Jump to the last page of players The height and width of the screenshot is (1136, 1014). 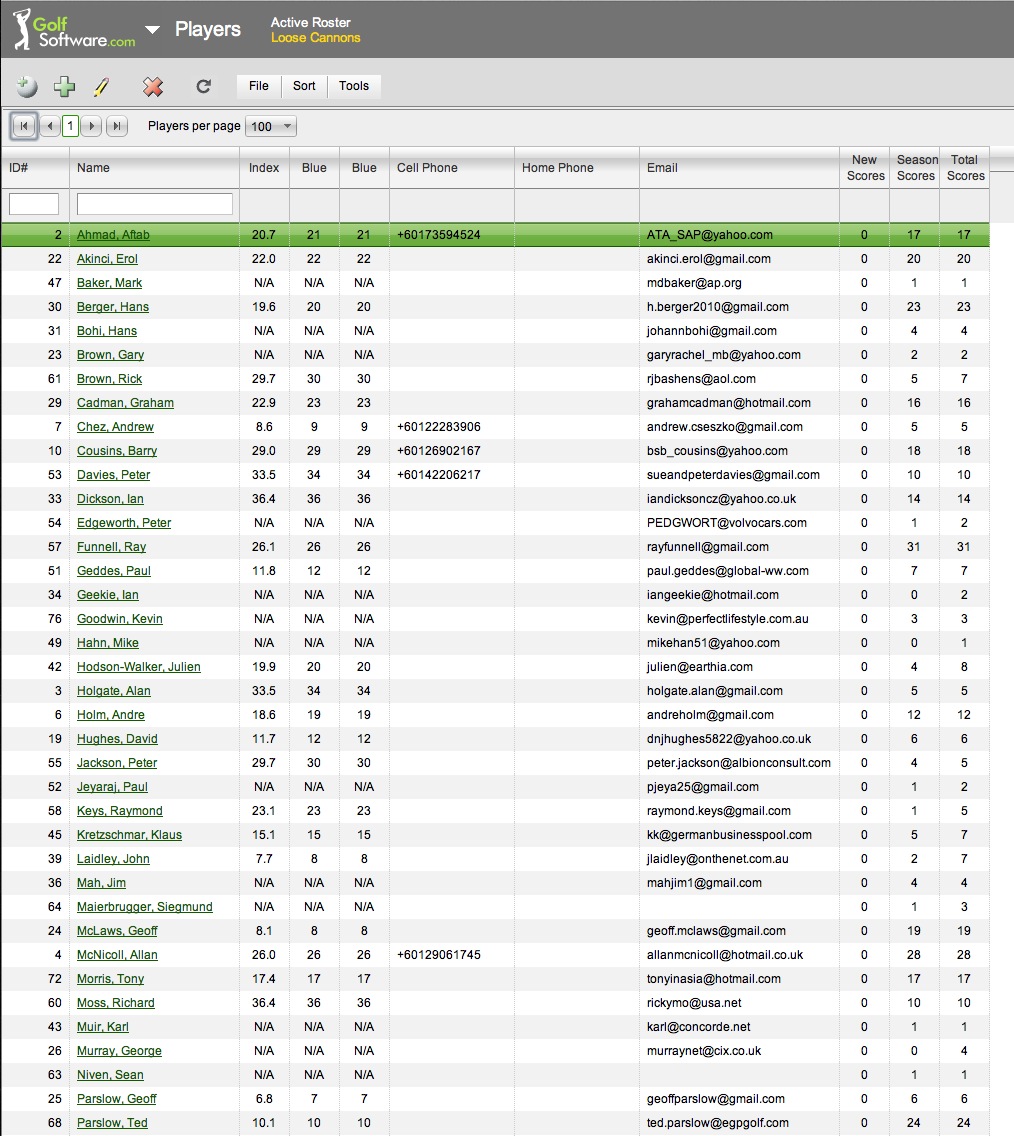(117, 126)
